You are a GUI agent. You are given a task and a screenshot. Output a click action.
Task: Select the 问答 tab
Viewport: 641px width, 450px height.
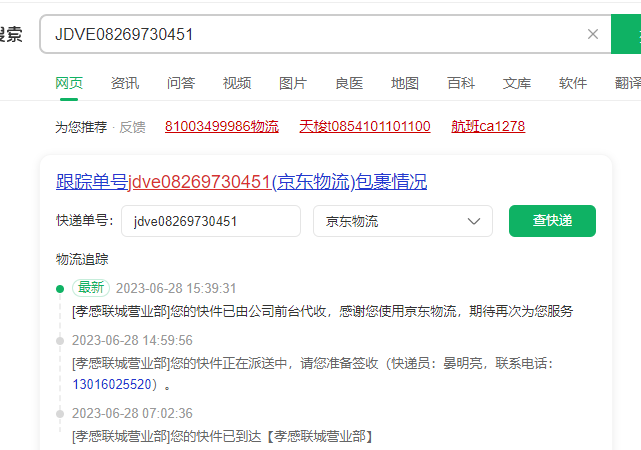tap(181, 83)
